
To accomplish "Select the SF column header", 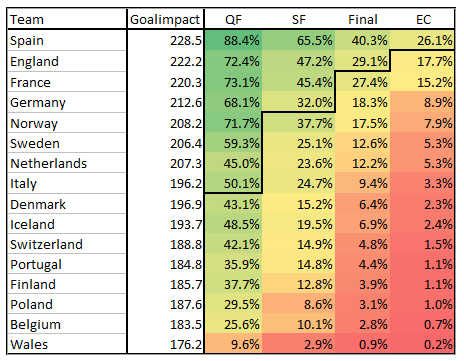I will (299, 19).
